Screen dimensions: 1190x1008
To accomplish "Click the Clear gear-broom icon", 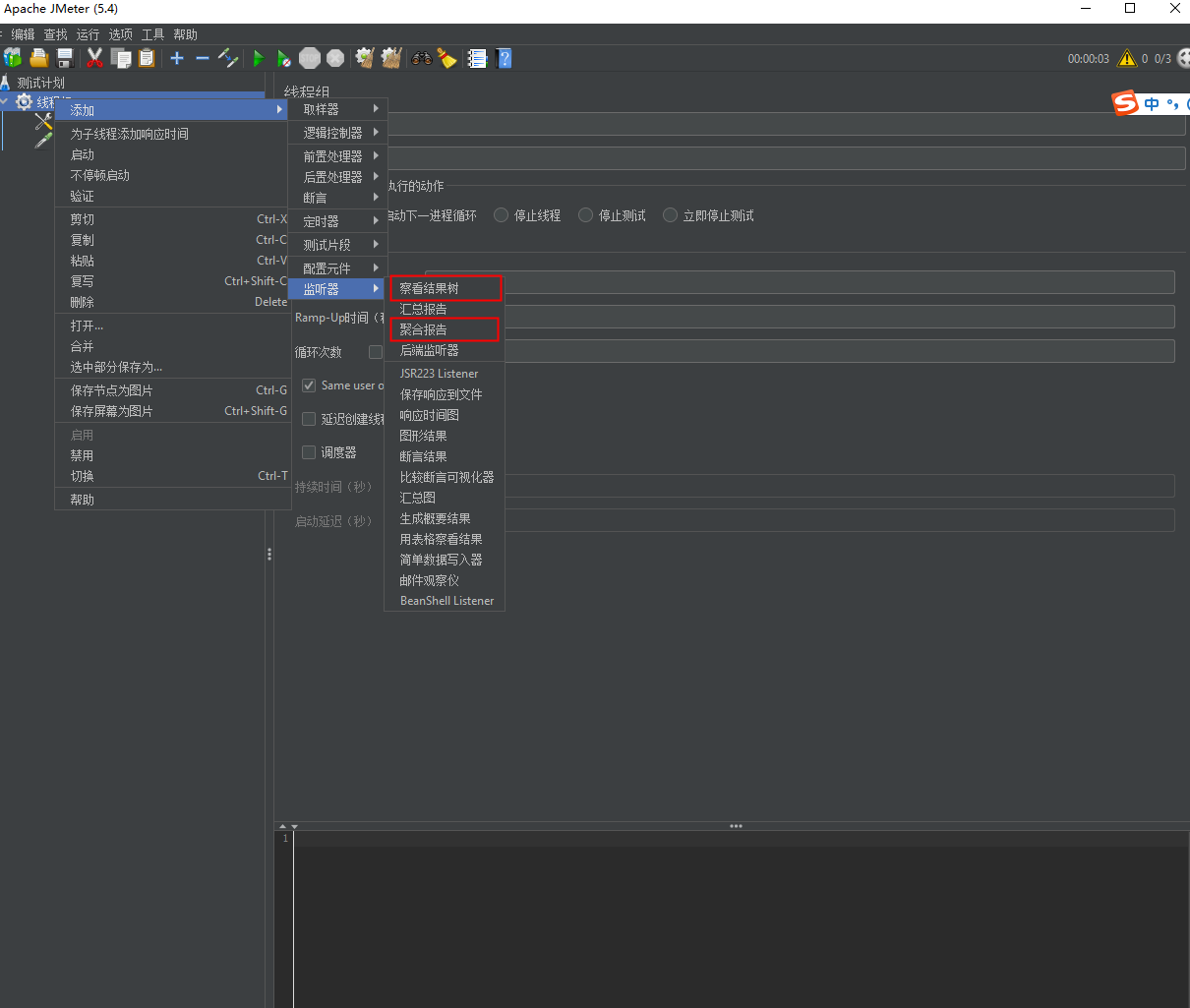I will pyautogui.click(x=365, y=58).
